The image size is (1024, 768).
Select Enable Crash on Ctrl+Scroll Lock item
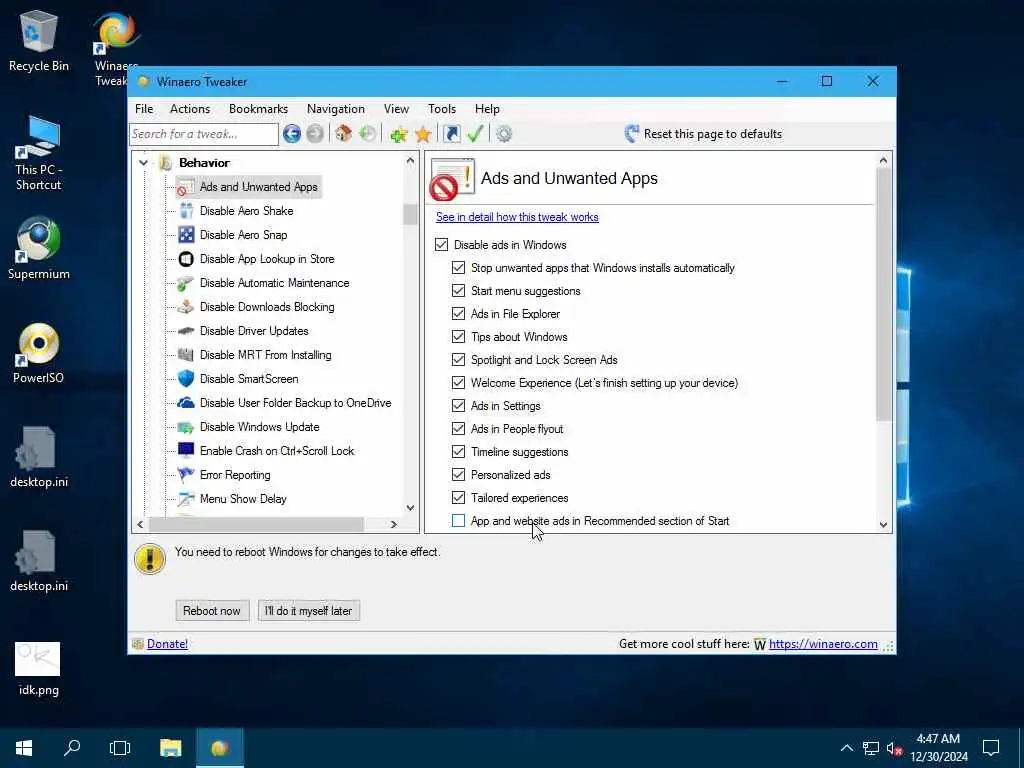277,451
